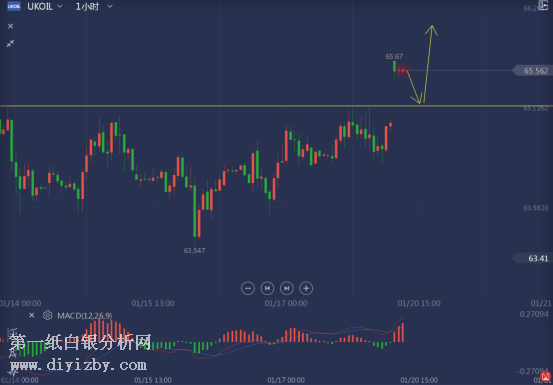Open MACD settings gear
The image size is (553, 385).
(x=47, y=315)
